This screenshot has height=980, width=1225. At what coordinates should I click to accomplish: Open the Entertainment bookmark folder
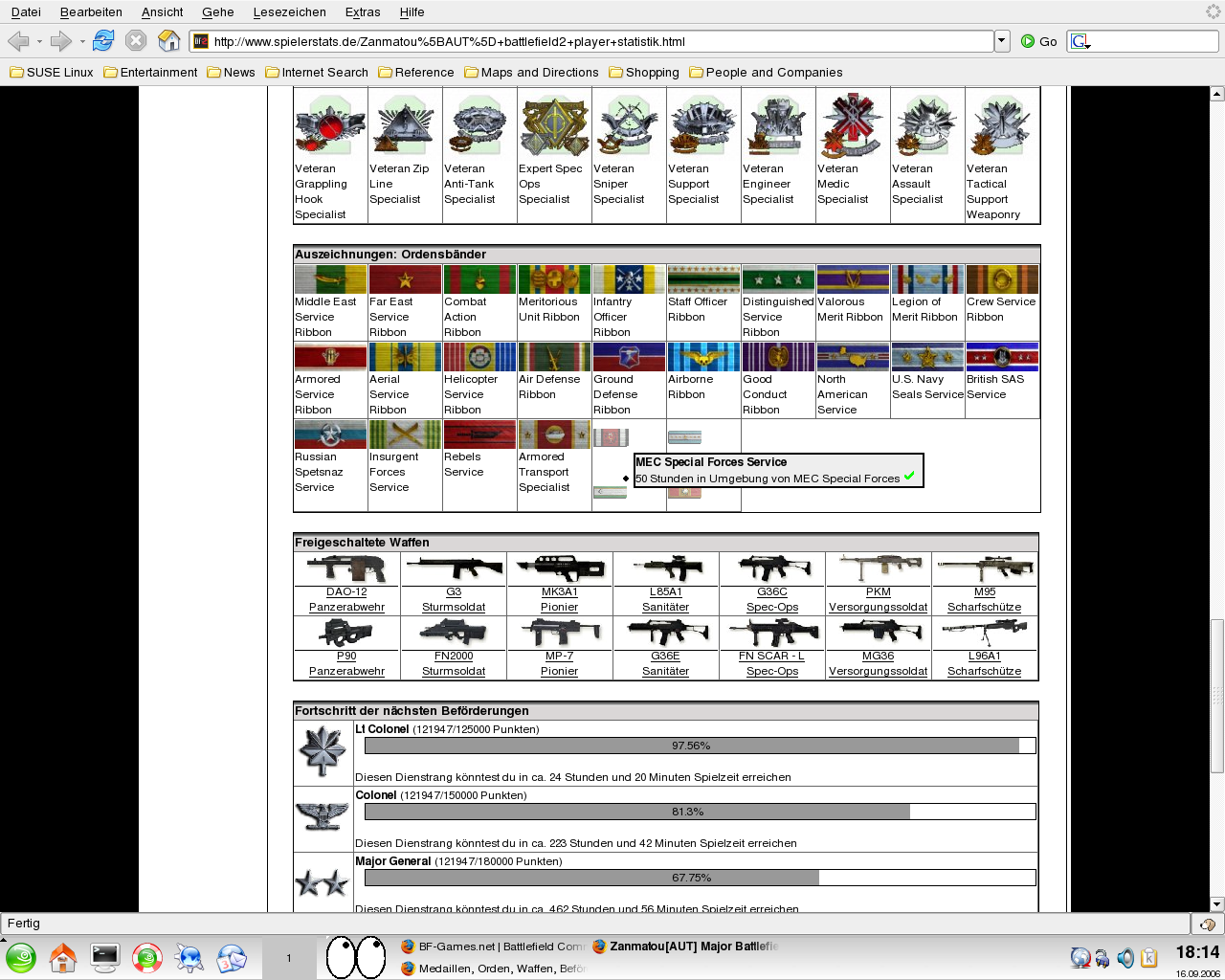click(150, 72)
